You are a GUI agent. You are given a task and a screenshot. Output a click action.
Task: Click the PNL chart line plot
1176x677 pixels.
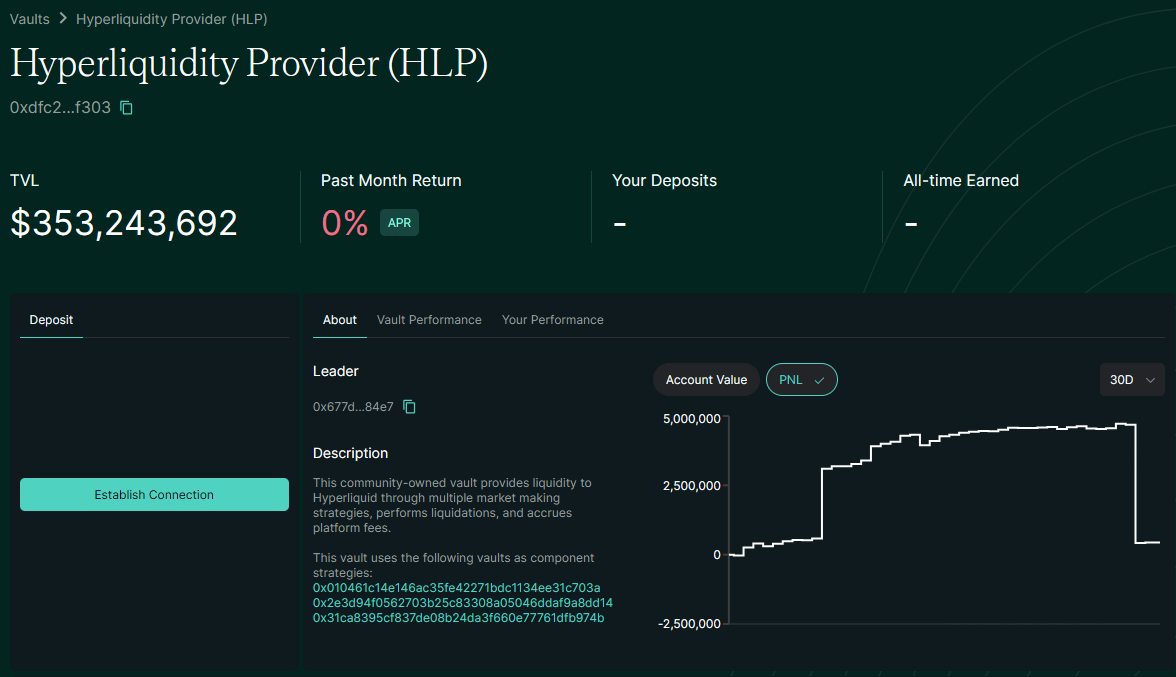pyautogui.click(x=944, y=491)
